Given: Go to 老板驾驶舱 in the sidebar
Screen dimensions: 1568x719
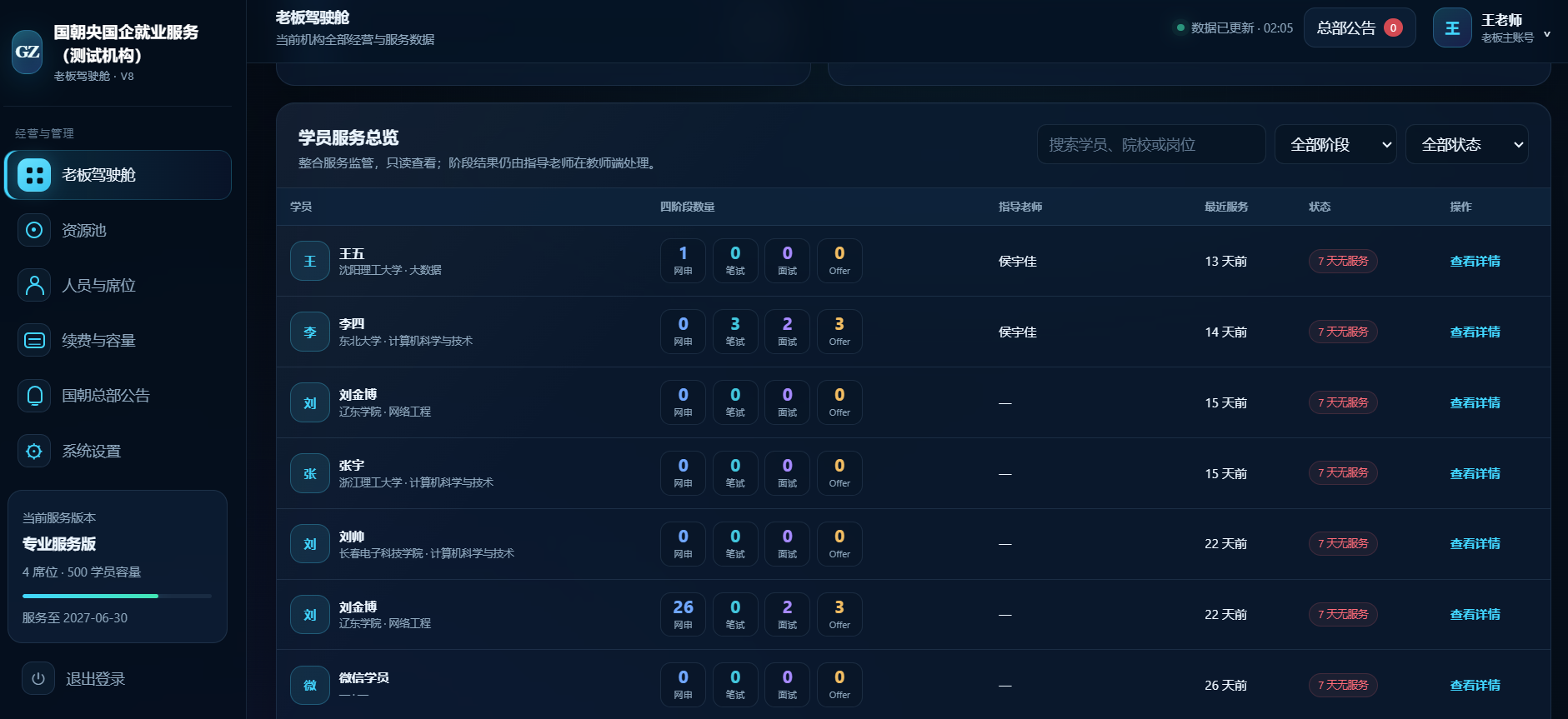Looking at the screenshot, I should [x=118, y=175].
